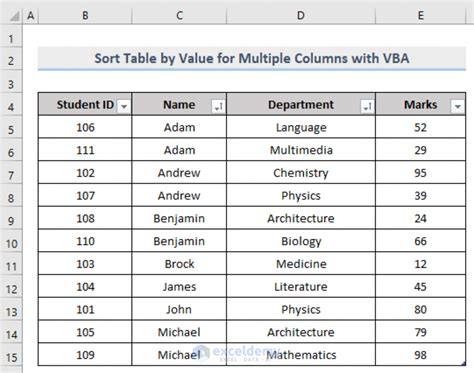Open the Department column sort filter button
The height and width of the screenshot is (373, 474).
367,107
